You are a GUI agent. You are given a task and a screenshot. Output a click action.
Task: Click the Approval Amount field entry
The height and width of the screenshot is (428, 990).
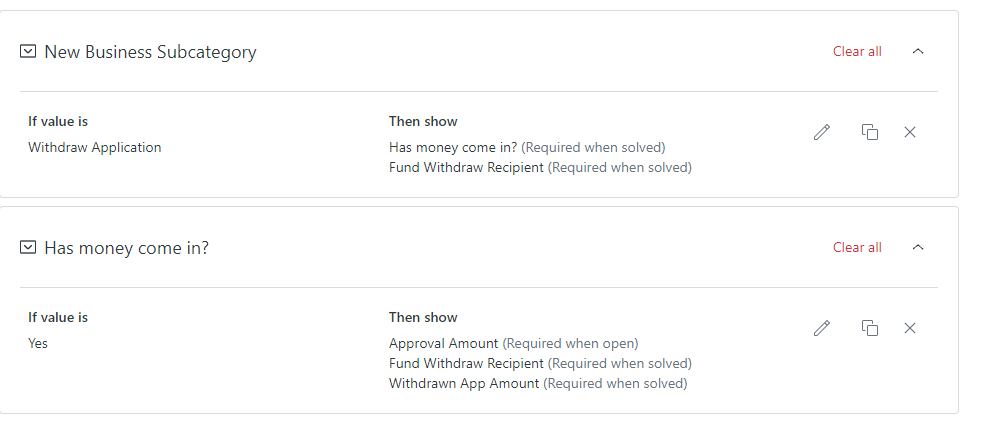(443, 344)
